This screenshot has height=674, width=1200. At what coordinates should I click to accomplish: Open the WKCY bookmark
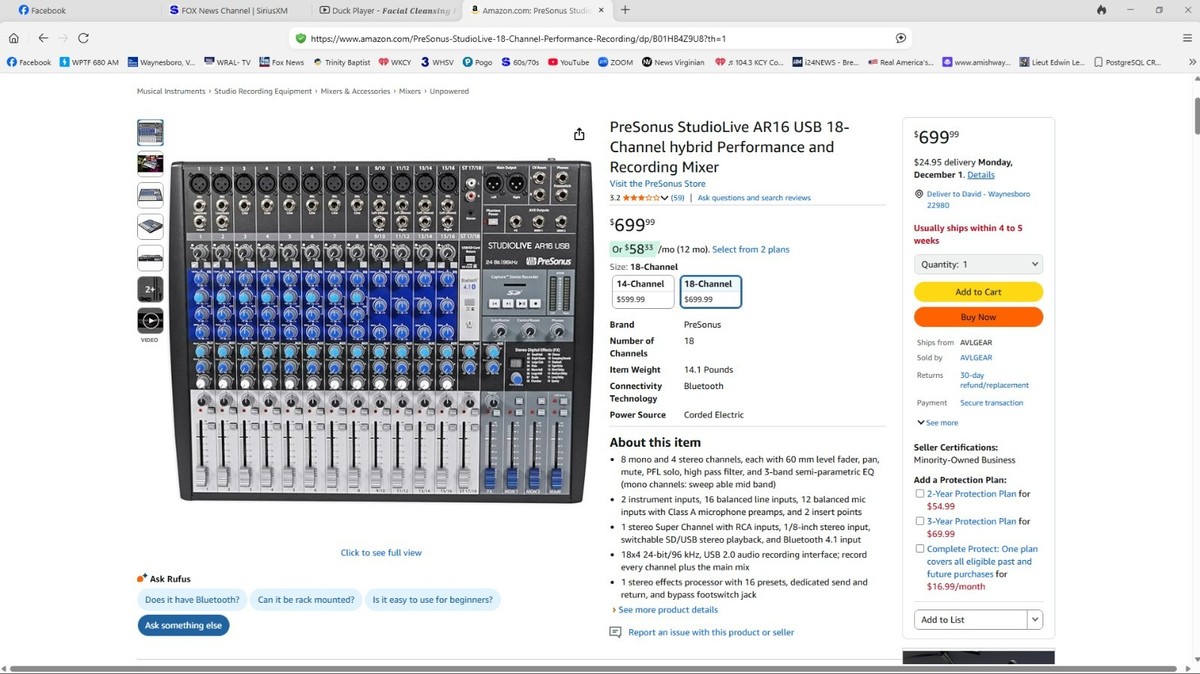coord(395,62)
